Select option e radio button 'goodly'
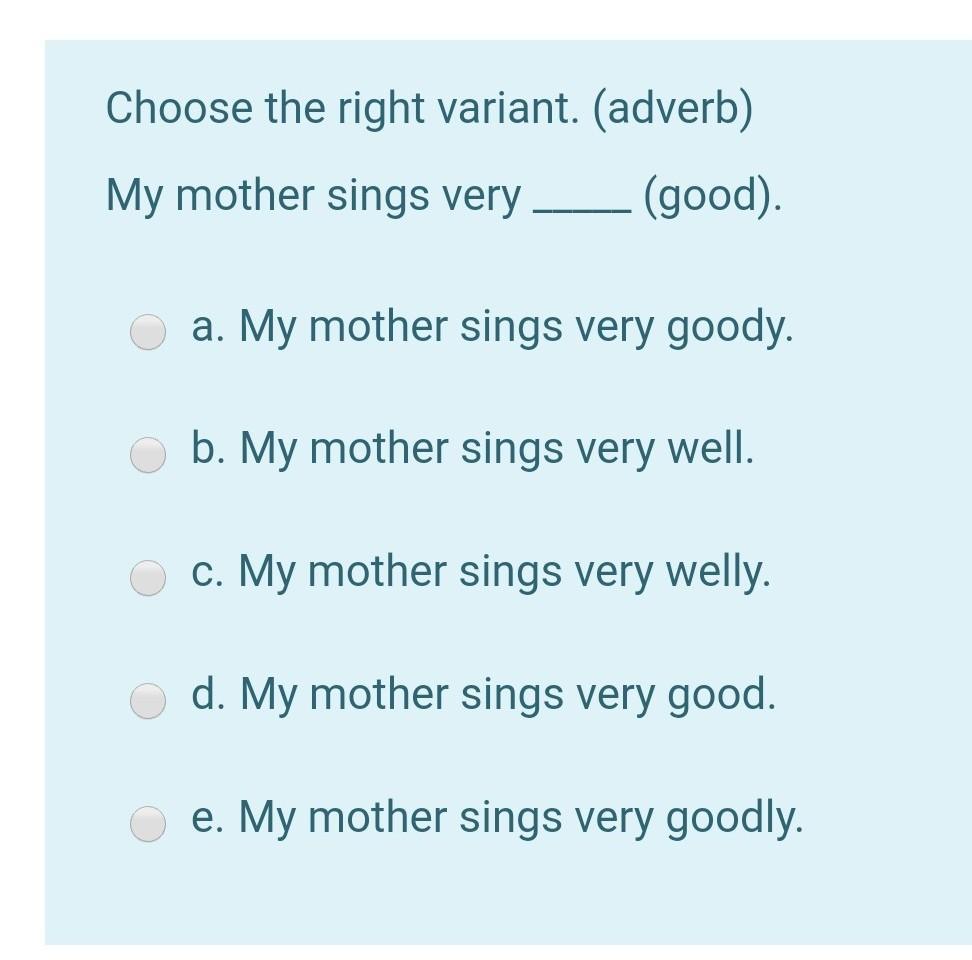The height and width of the screenshot is (960, 972). (x=148, y=824)
